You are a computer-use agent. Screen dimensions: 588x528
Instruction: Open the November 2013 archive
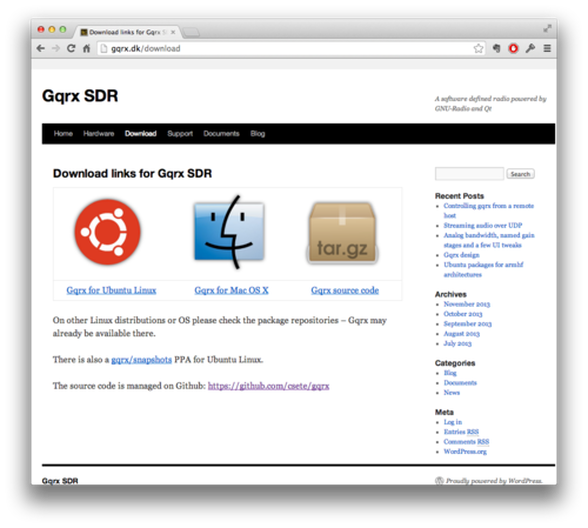click(466, 304)
